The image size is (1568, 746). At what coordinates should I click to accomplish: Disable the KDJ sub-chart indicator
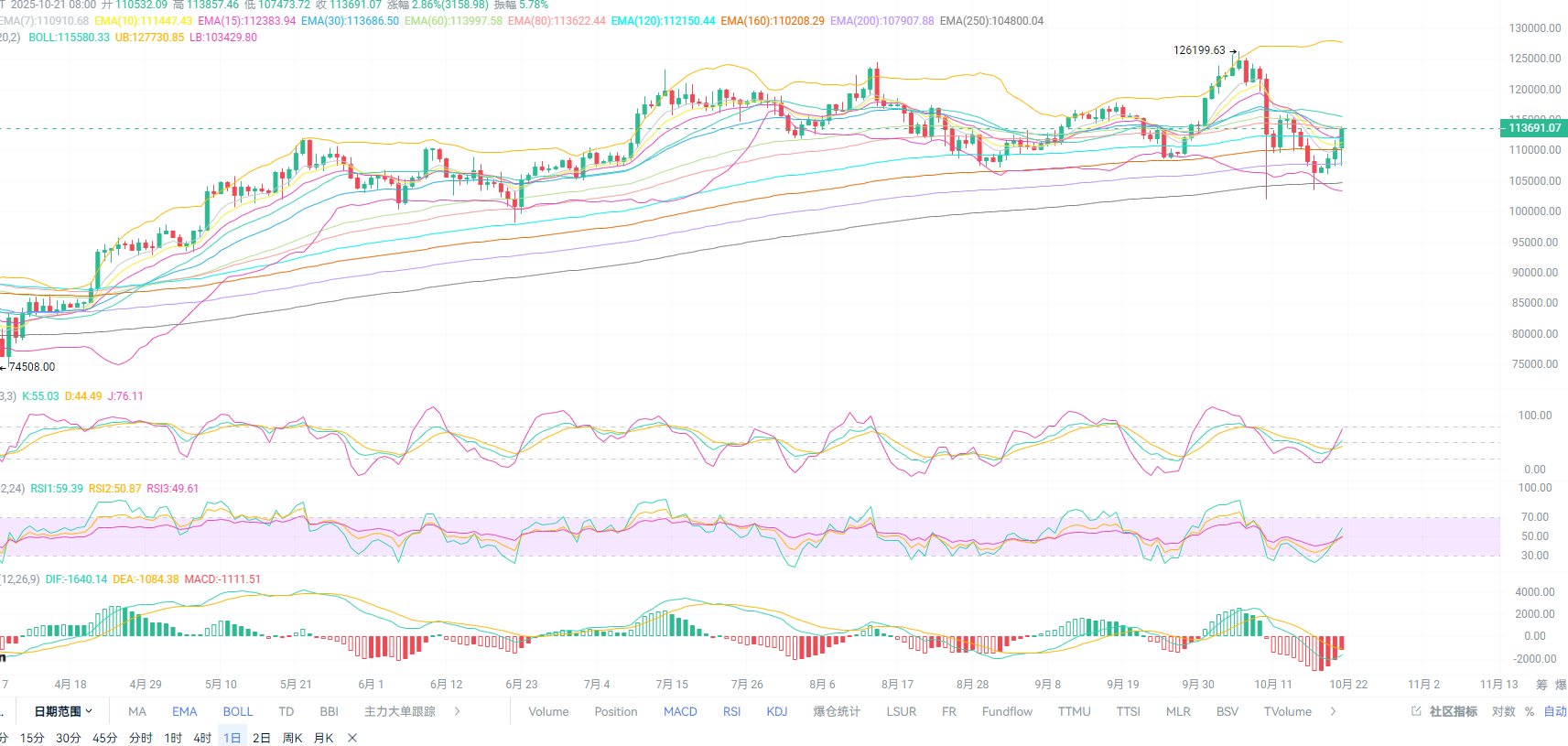point(777,711)
